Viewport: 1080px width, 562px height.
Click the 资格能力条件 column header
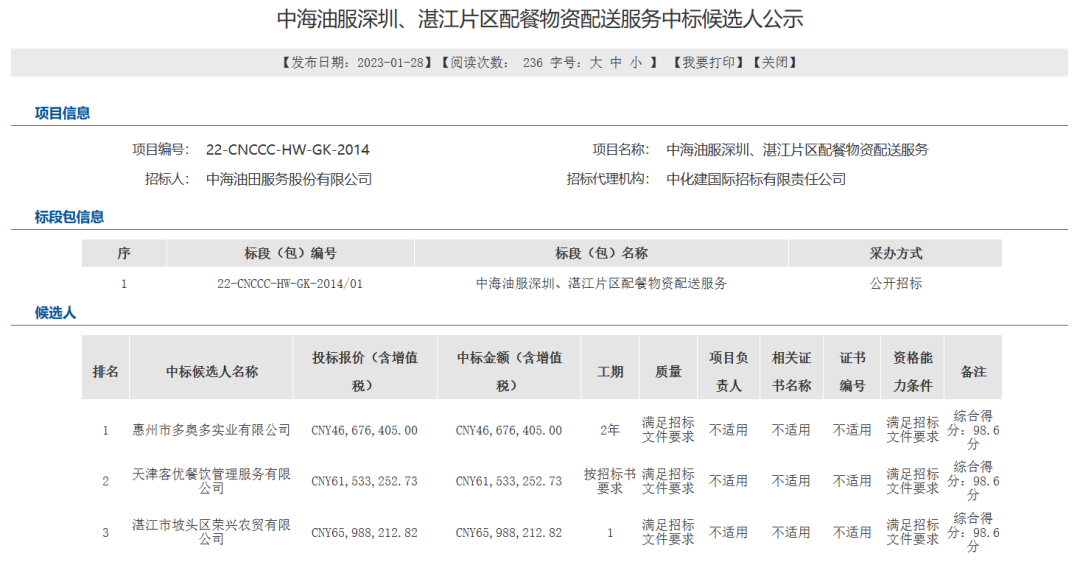coord(913,368)
